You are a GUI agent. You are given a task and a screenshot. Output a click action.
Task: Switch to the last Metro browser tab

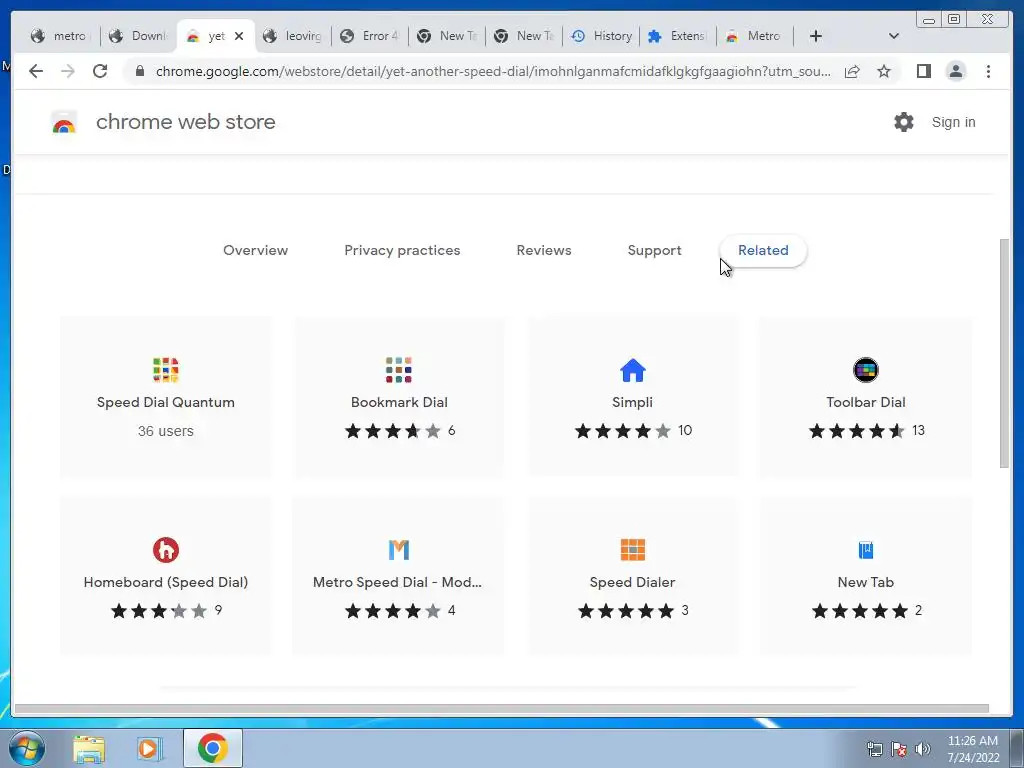(754, 36)
